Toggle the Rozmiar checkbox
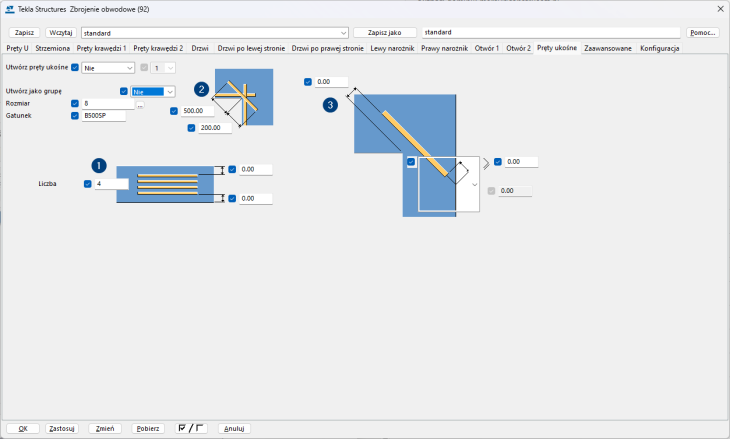This screenshot has height=439, width=730. (75, 103)
